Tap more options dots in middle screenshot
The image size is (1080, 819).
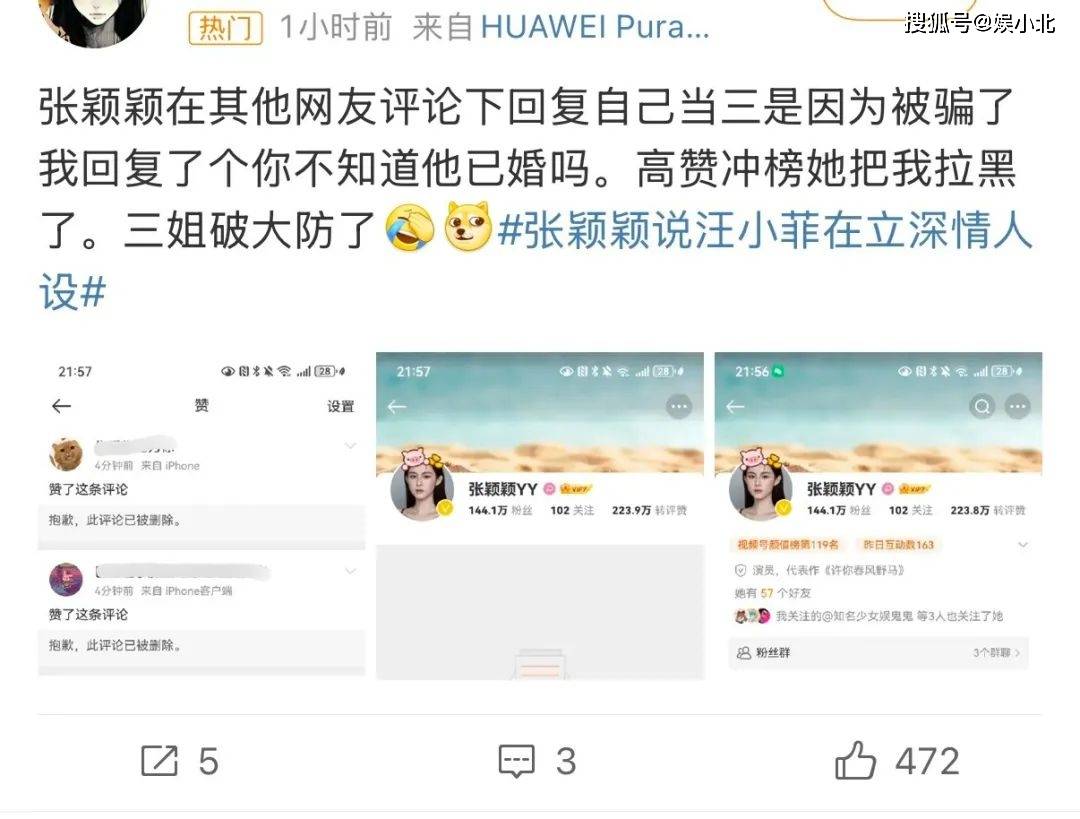click(678, 406)
